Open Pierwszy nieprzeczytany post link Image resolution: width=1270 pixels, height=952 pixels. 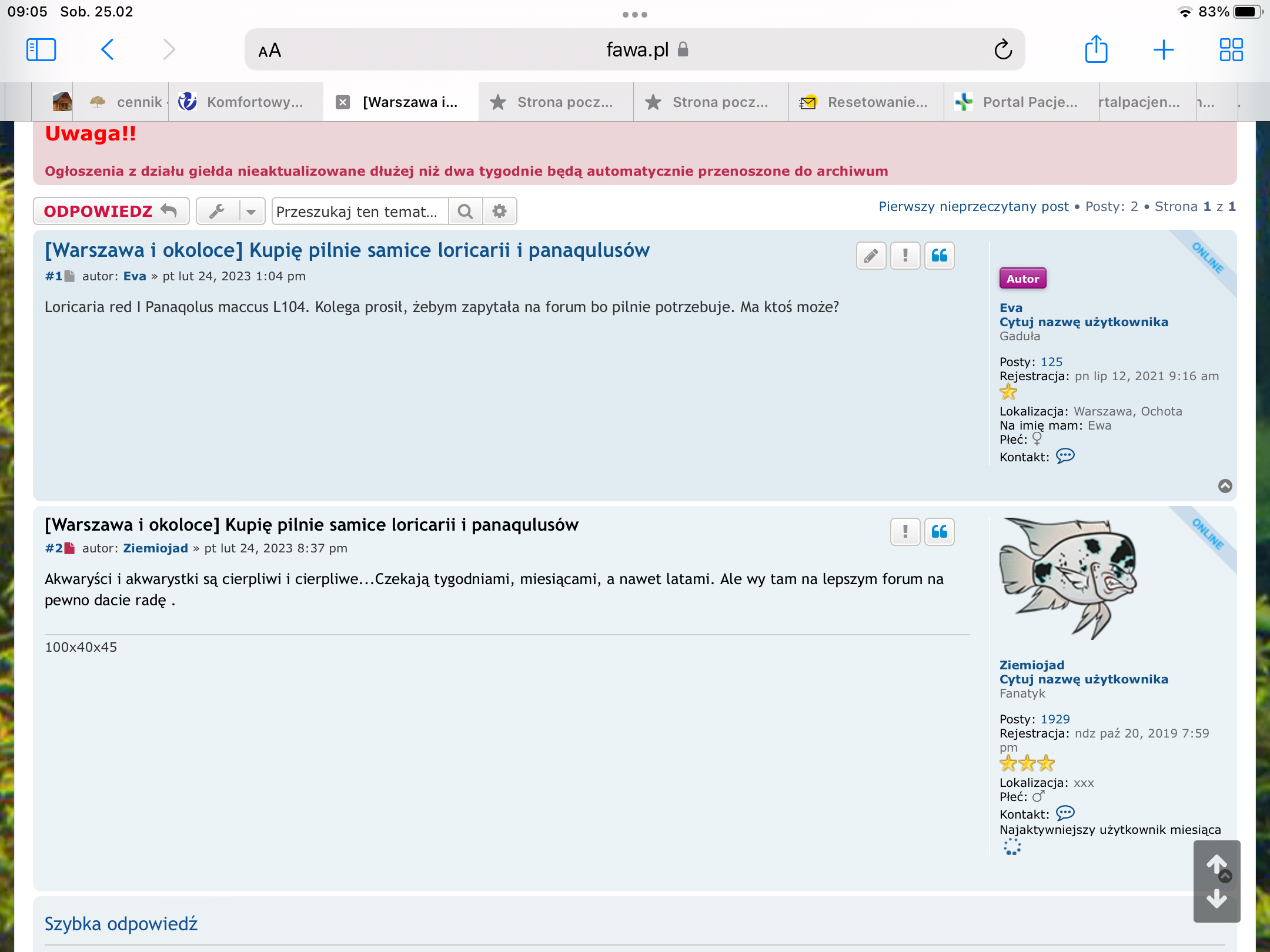click(x=973, y=207)
